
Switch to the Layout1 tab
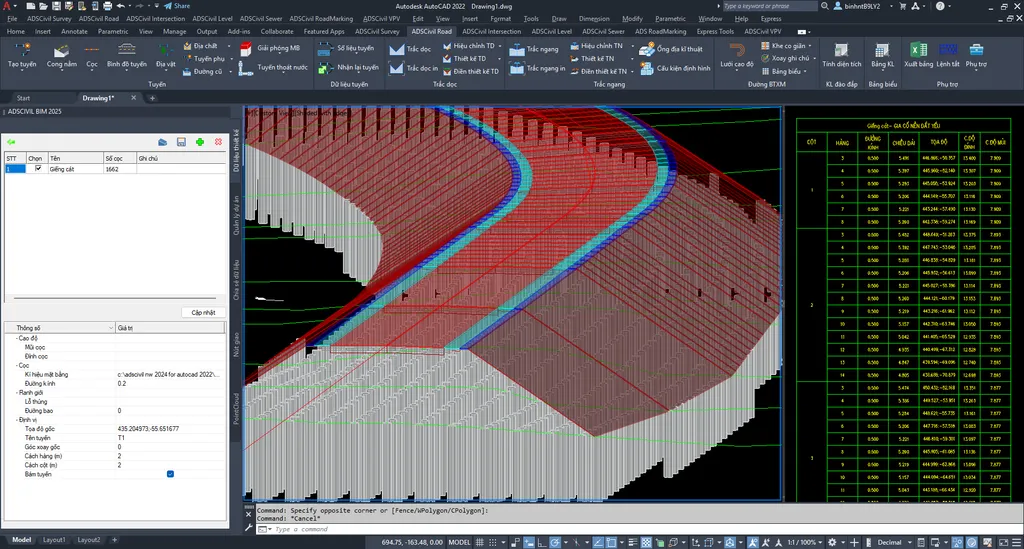(x=54, y=540)
